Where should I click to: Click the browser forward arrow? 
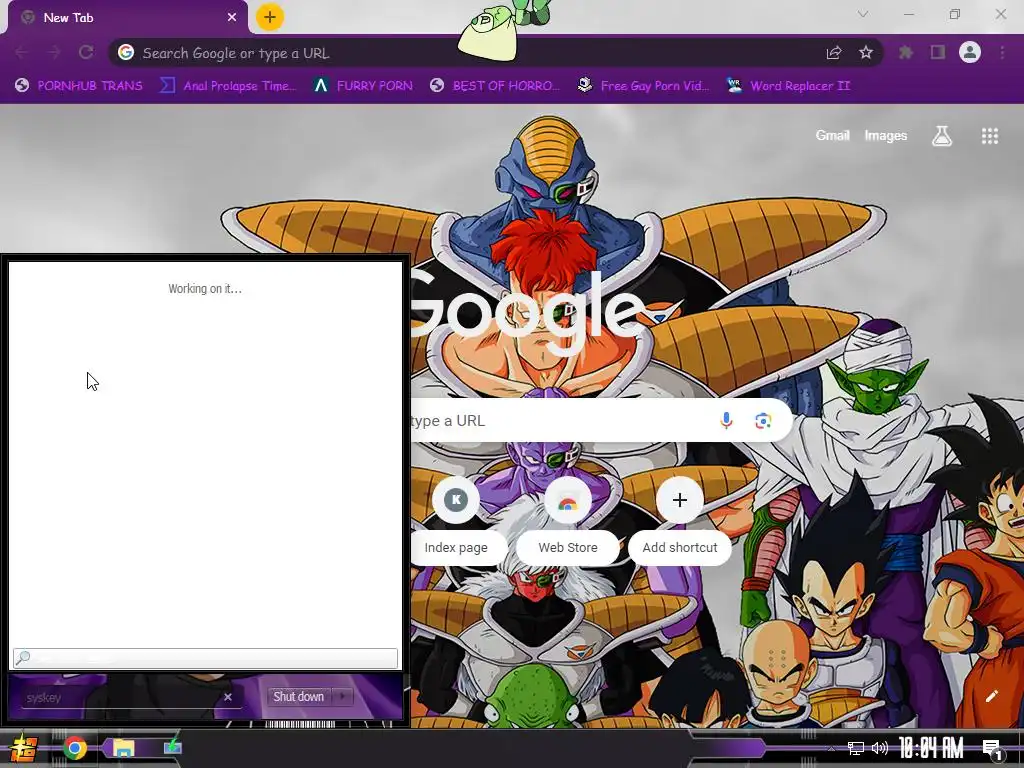(x=54, y=52)
